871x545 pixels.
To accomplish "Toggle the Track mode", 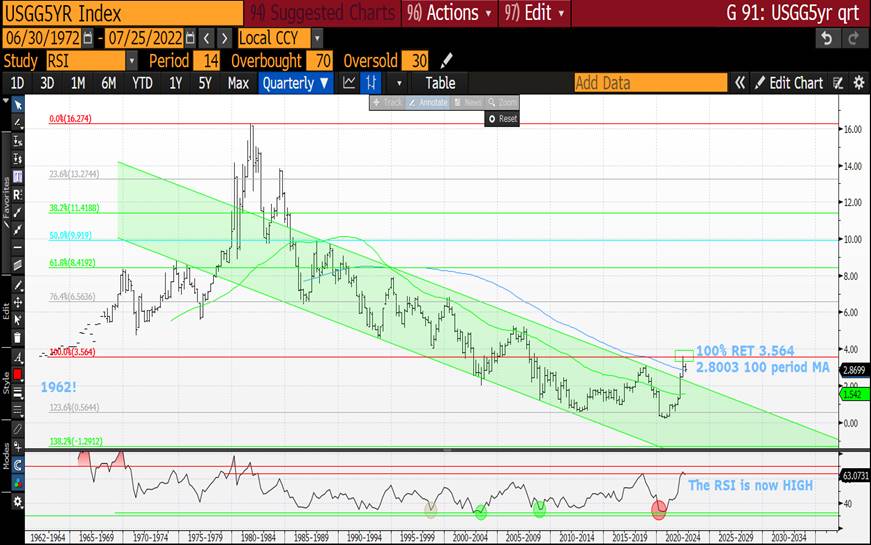I will 388,103.
